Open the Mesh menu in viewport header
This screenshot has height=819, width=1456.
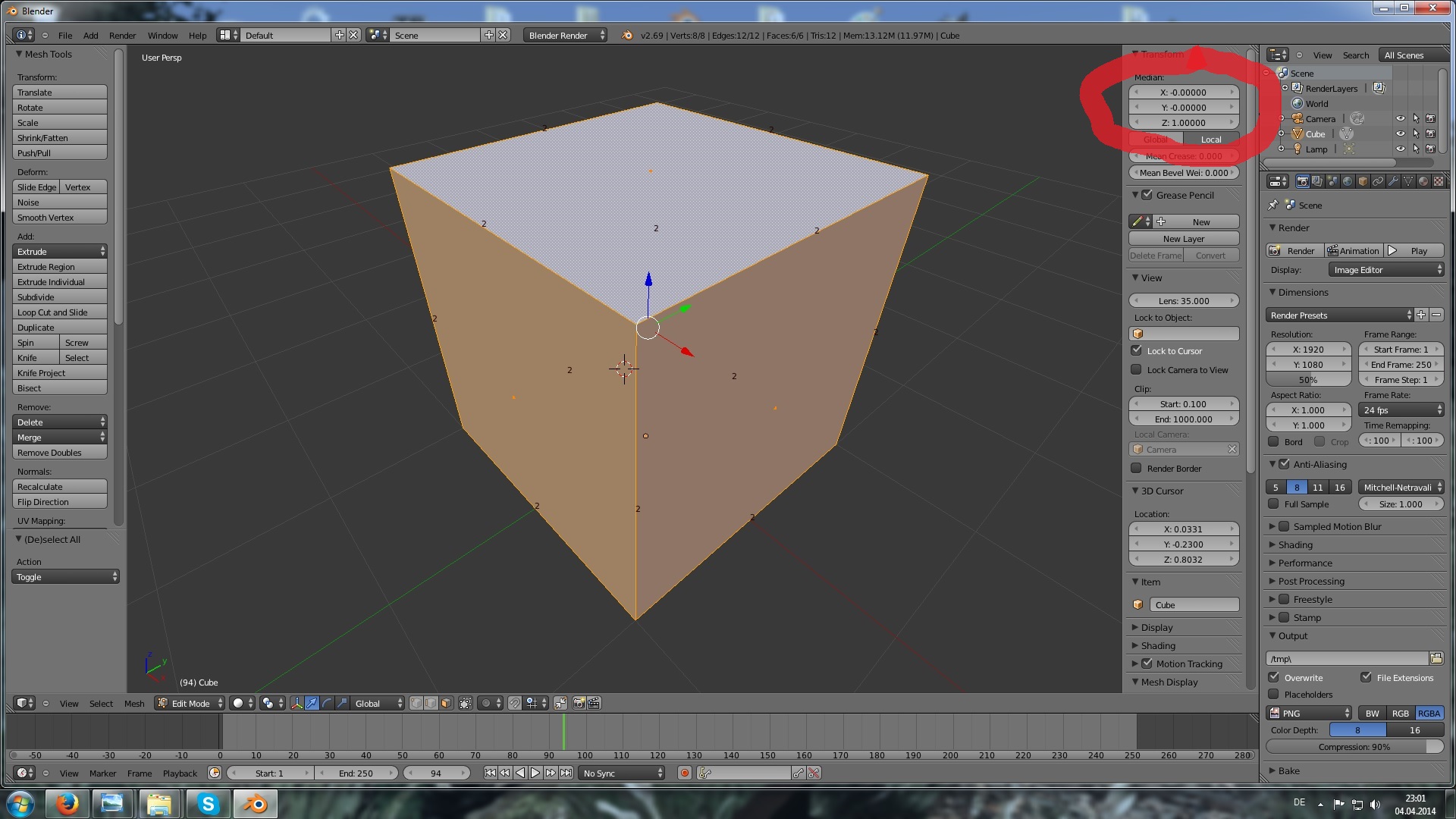click(134, 704)
